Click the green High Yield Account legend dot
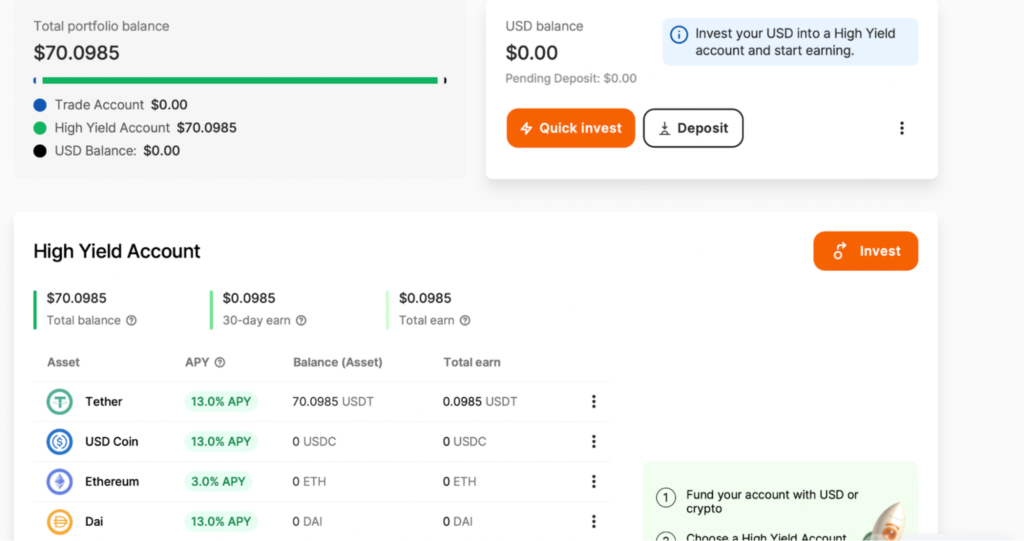Image resolution: width=1024 pixels, height=541 pixels. 40,128
